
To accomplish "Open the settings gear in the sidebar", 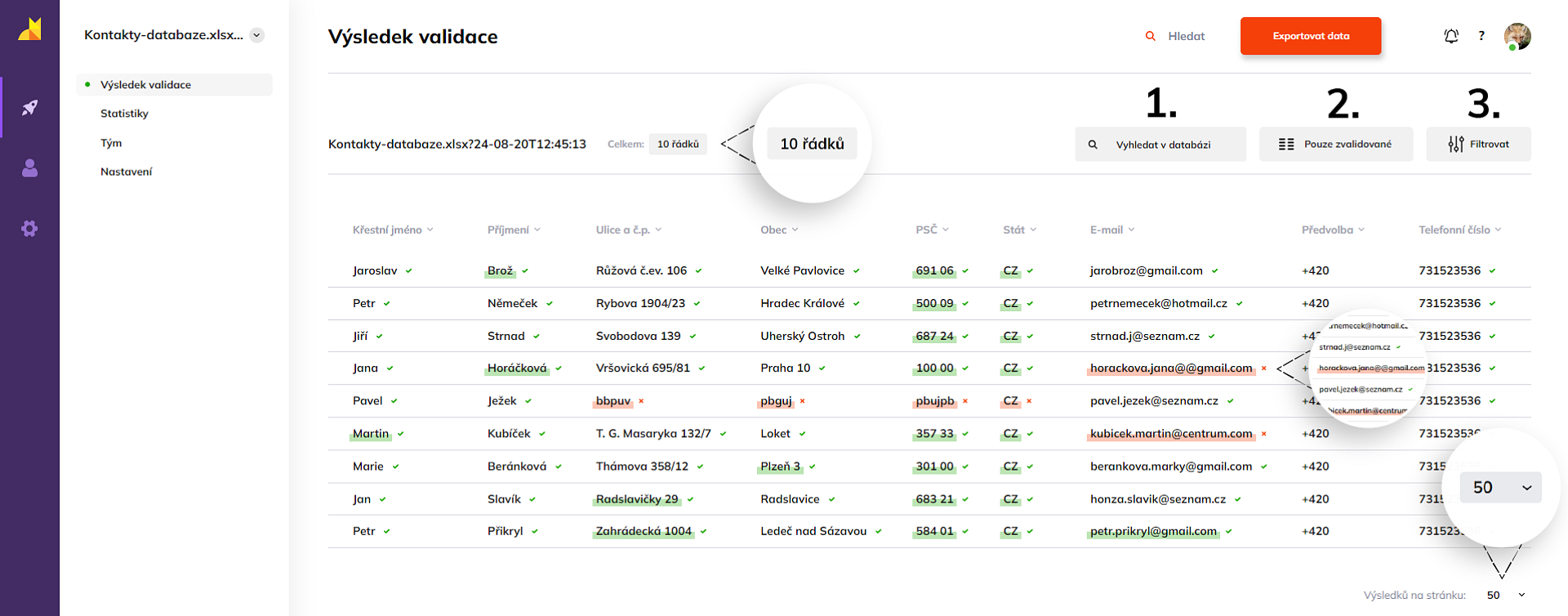I will point(29,229).
